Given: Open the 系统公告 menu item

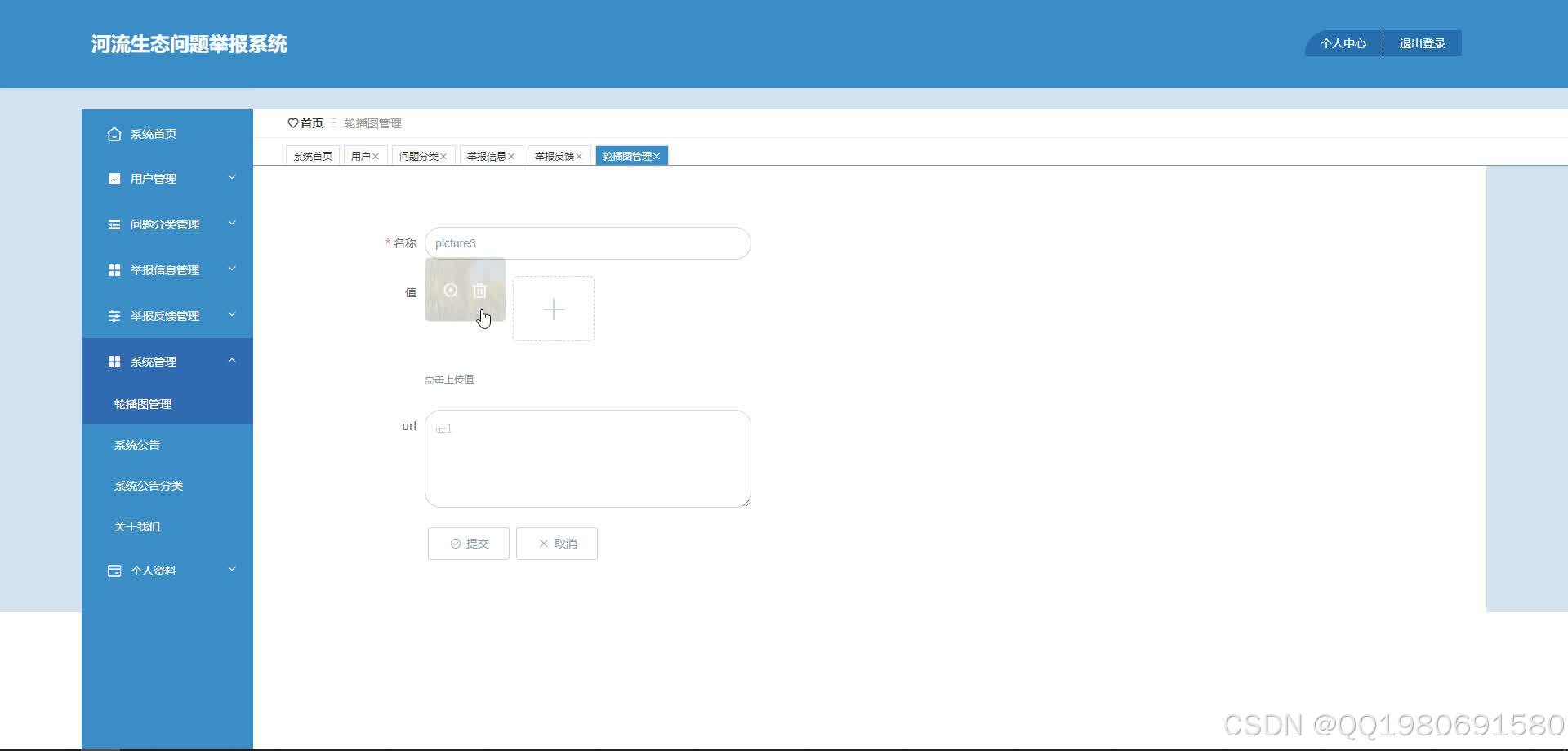Looking at the screenshot, I should click(136, 444).
